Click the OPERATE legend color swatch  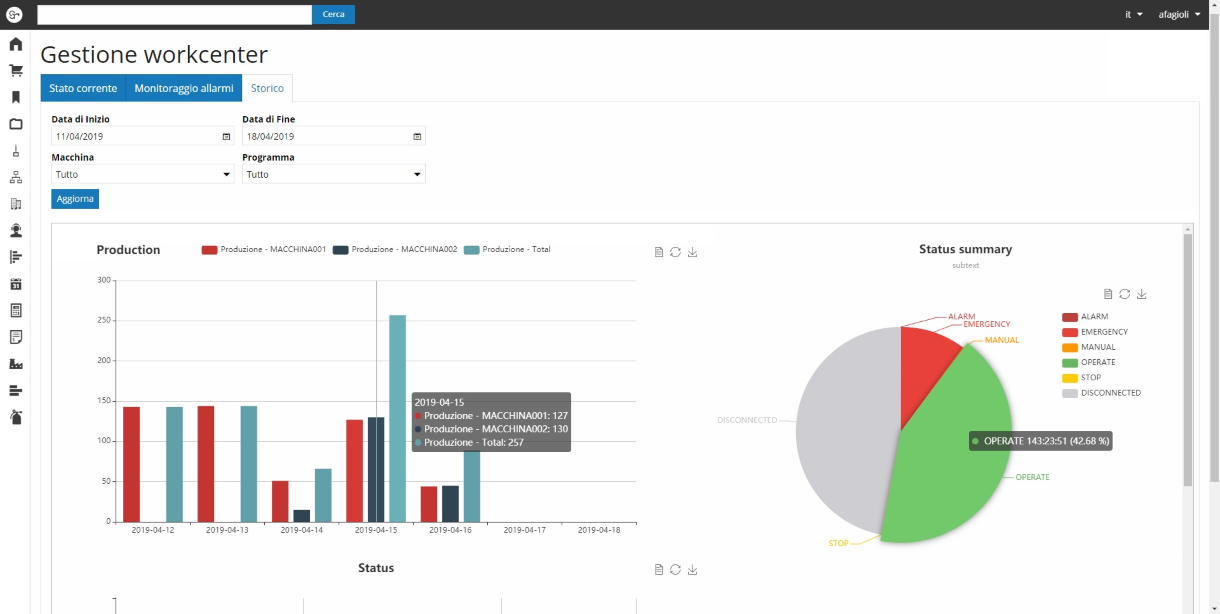tap(1070, 362)
